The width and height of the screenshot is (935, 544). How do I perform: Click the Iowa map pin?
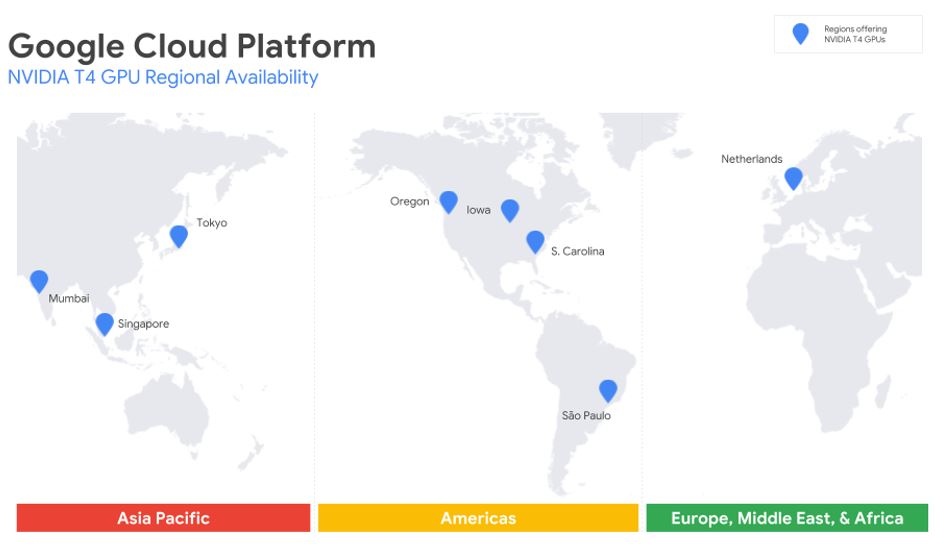[x=510, y=210]
